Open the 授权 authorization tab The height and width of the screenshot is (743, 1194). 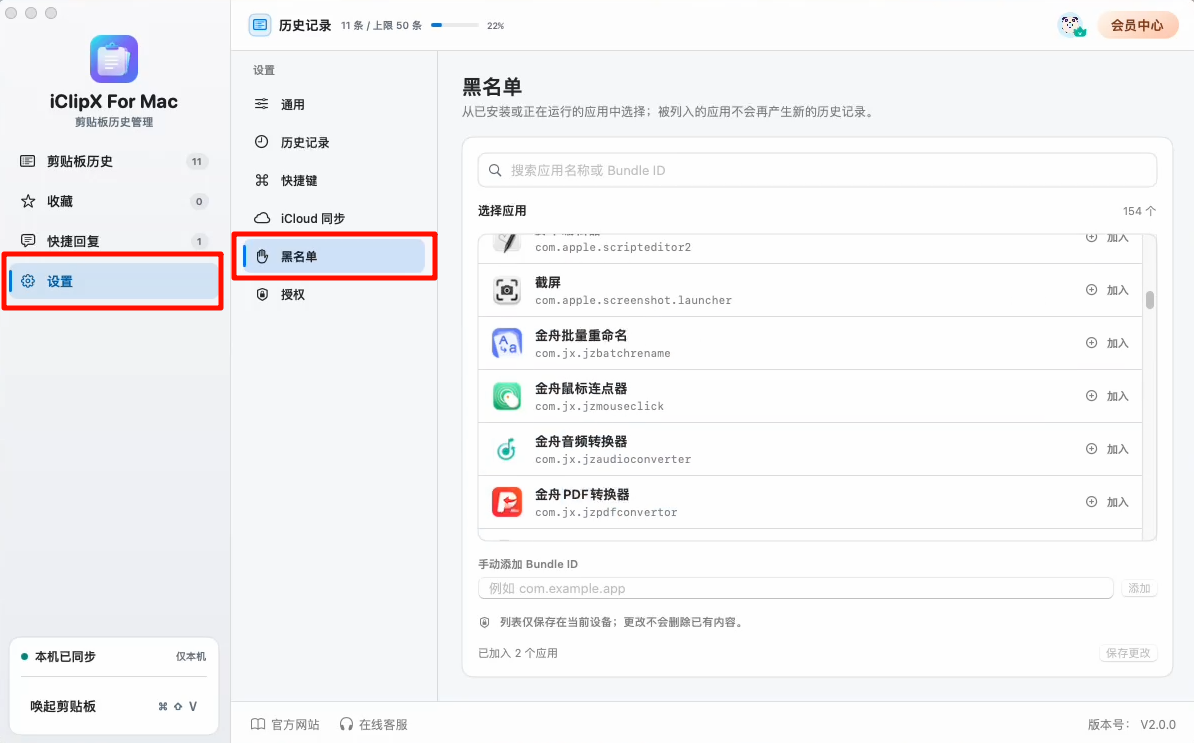[x=334, y=295]
